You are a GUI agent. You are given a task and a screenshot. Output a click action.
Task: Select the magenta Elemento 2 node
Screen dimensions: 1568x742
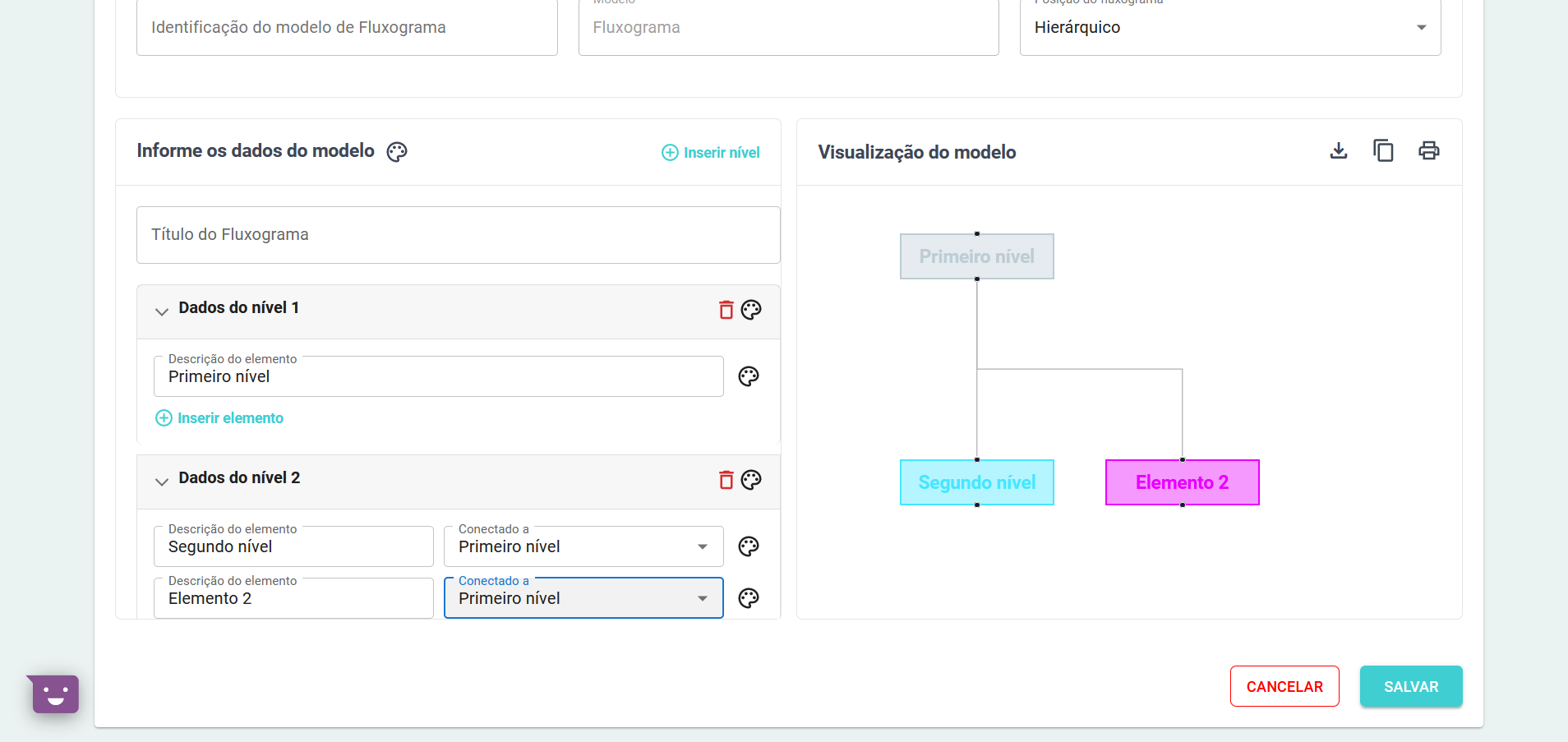click(1183, 482)
